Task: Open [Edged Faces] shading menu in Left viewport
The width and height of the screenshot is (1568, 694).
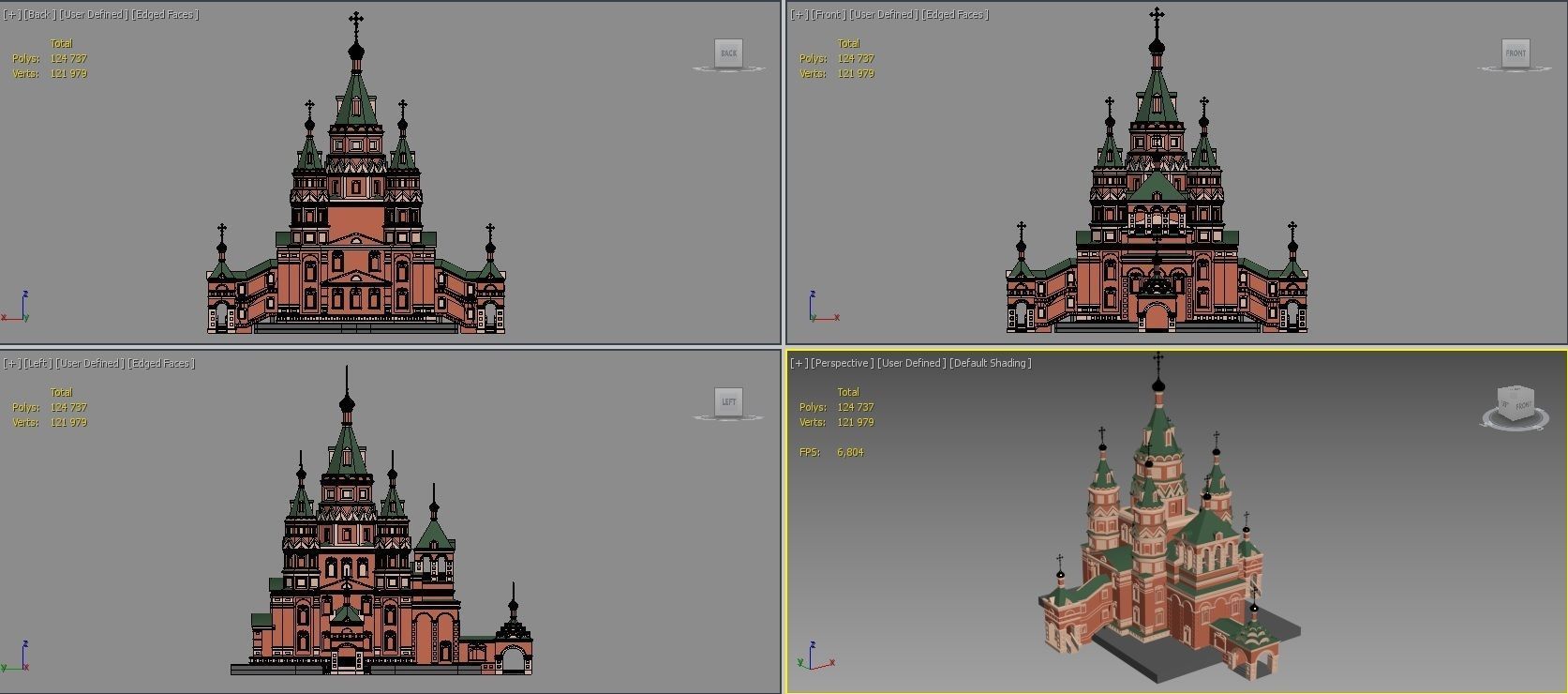Action: 161,363
